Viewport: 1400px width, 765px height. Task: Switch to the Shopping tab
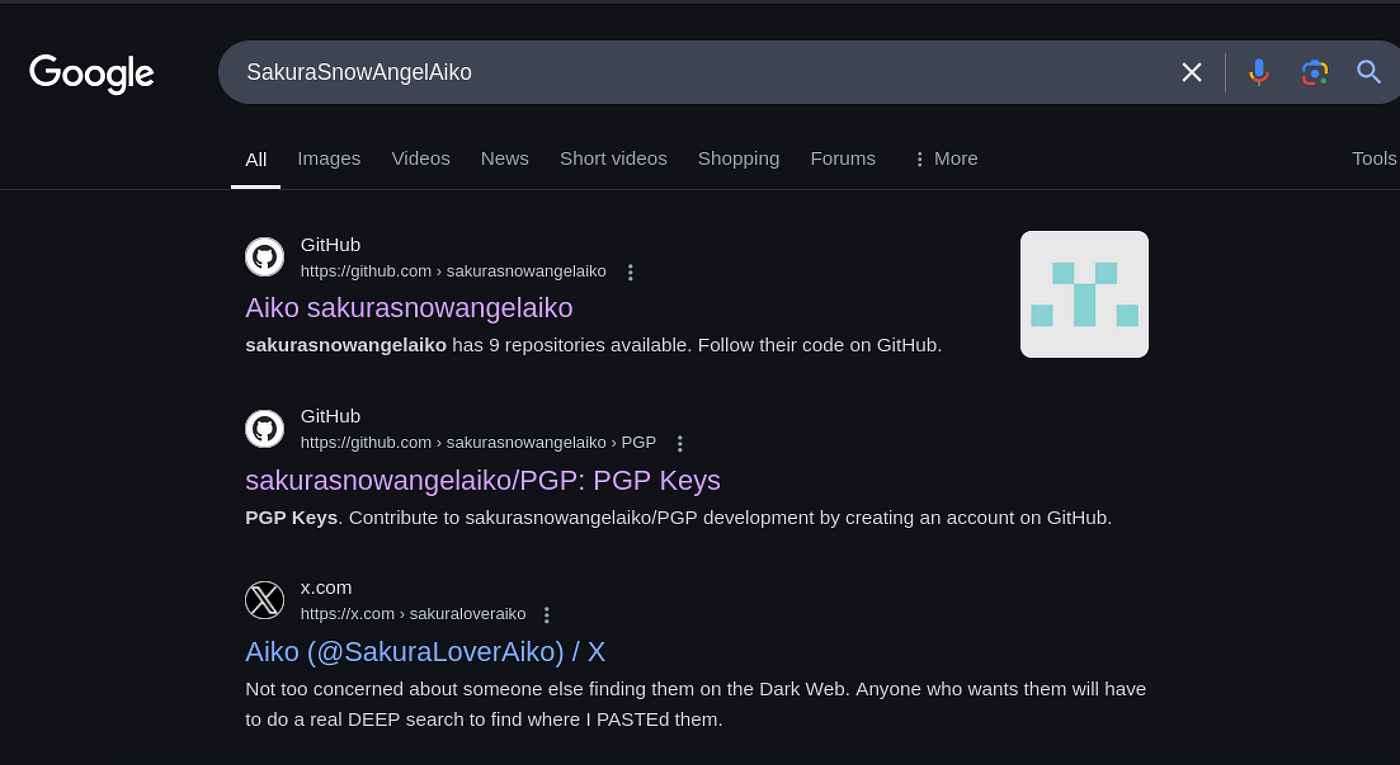(x=739, y=159)
